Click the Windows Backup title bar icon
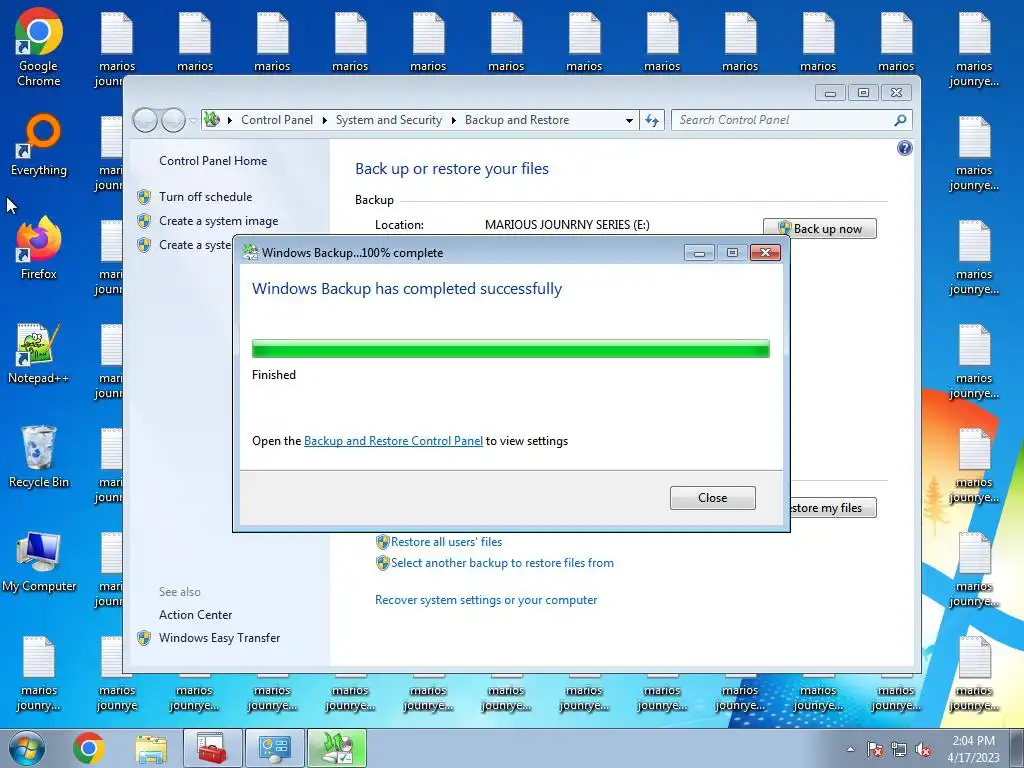The image size is (1024, 768). (249, 252)
